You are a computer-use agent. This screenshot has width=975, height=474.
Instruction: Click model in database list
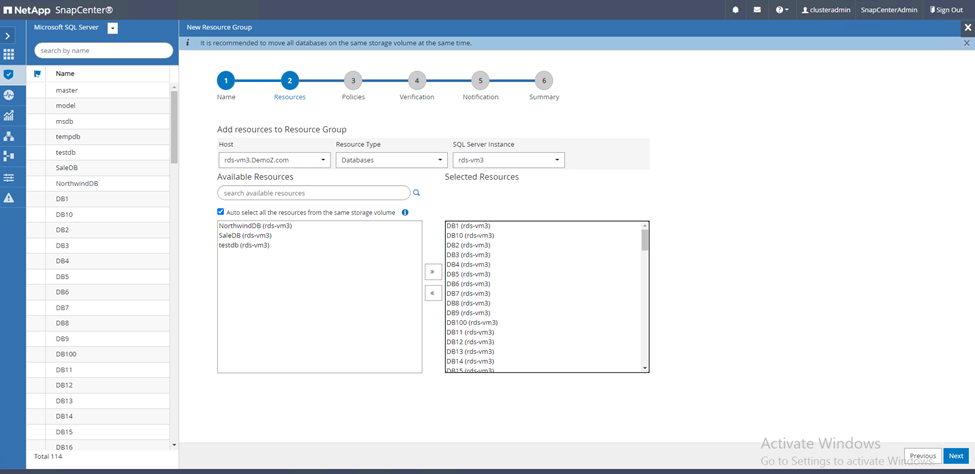click(65, 106)
